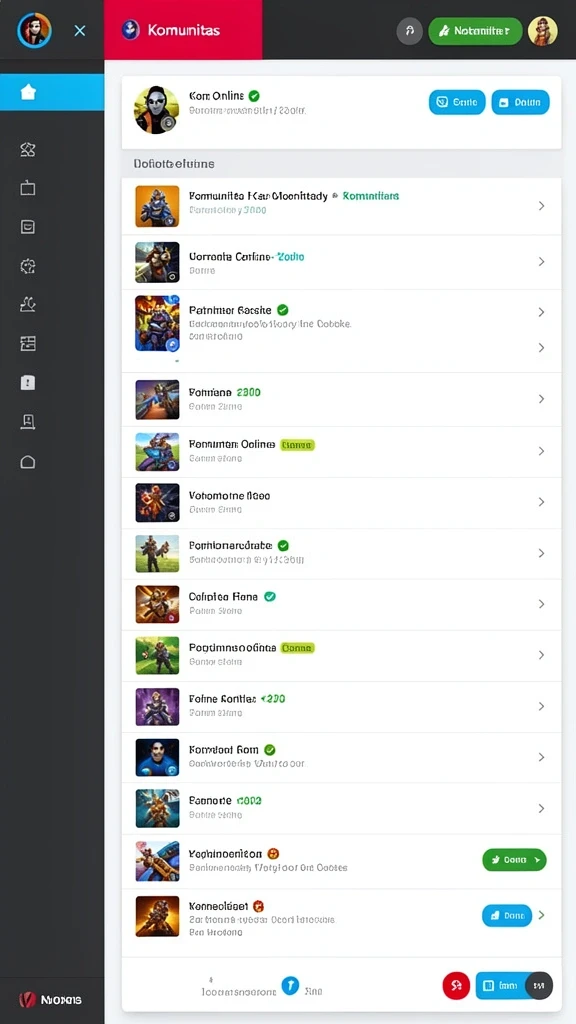Open the thumbnail of the Patnimor Bacsite entry
576x1024 pixels.
pyautogui.click(x=157, y=323)
